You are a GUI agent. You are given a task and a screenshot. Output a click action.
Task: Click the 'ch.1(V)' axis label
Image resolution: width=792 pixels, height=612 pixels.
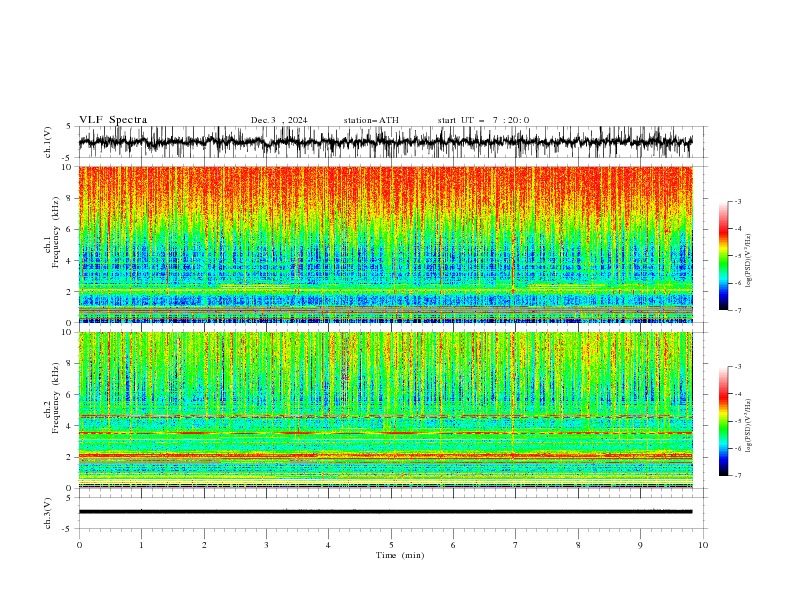pos(47,142)
